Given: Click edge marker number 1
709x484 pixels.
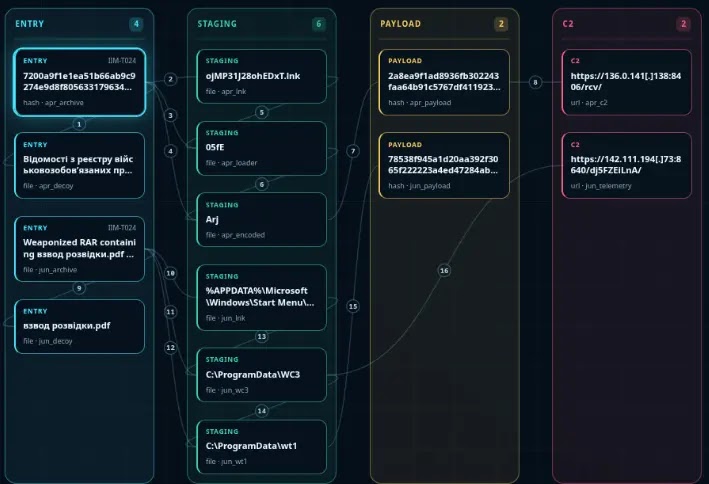Looking at the screenshot, I should click(79, 124).
